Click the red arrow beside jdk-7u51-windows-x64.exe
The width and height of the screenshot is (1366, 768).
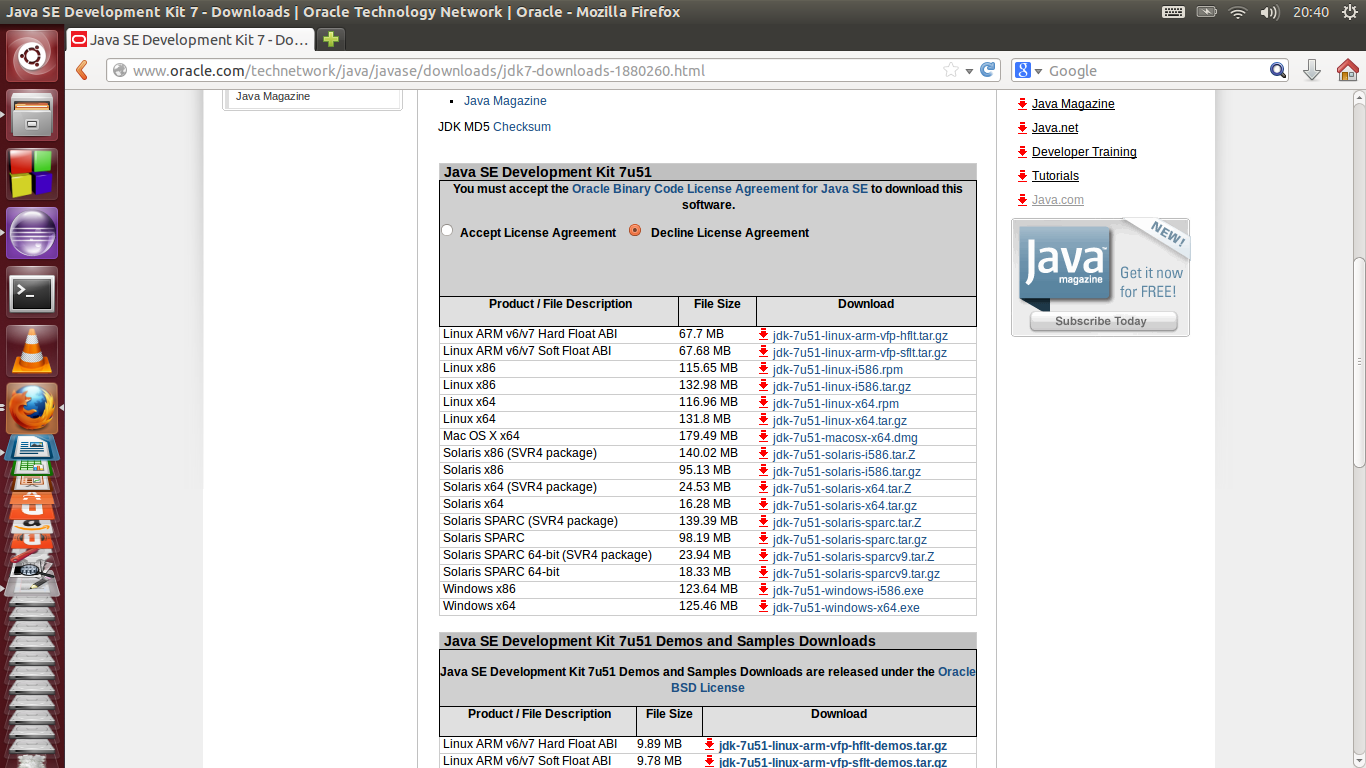click(763, 606)
